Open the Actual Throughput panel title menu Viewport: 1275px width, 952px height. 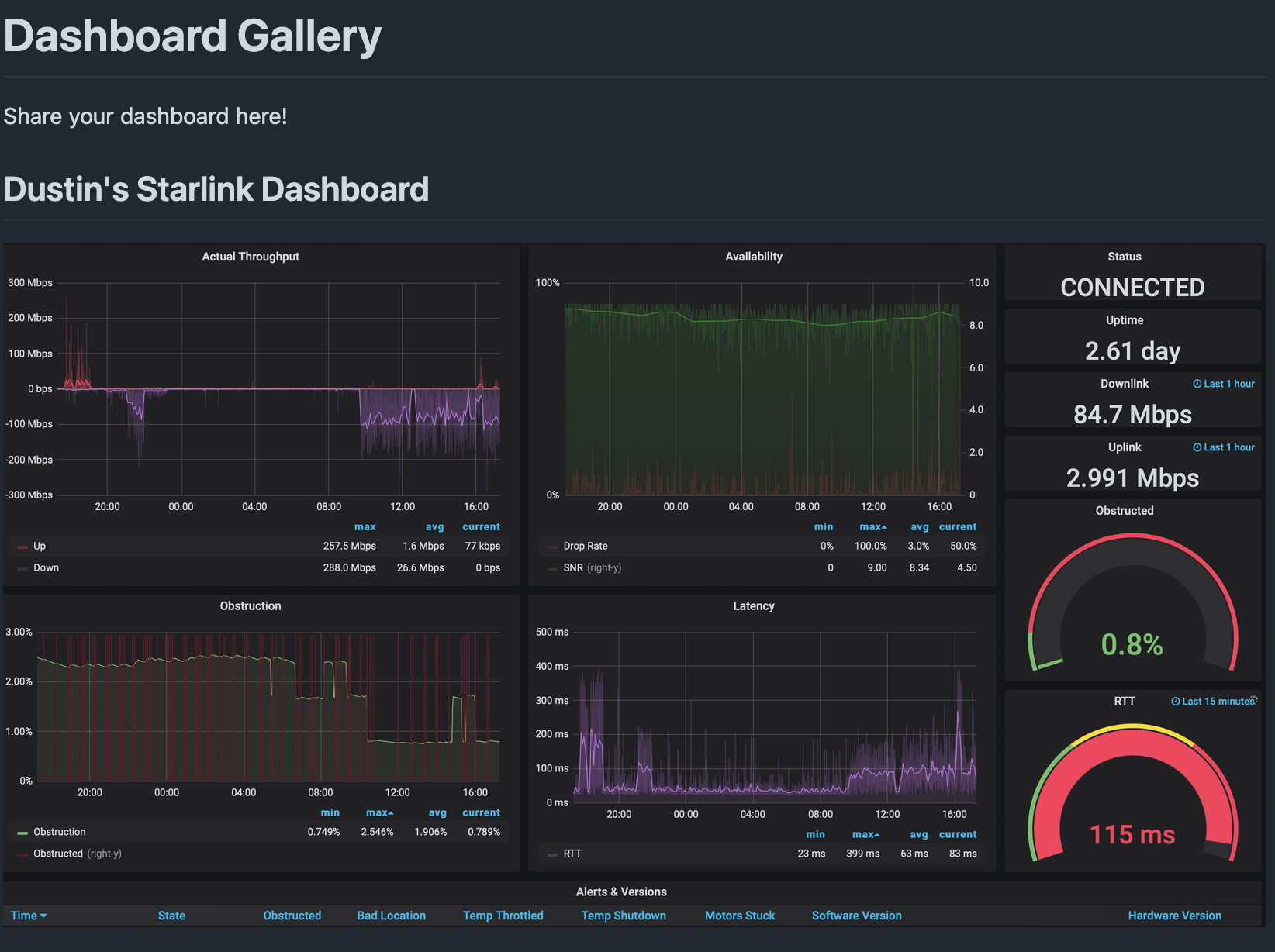pos(250,257)
